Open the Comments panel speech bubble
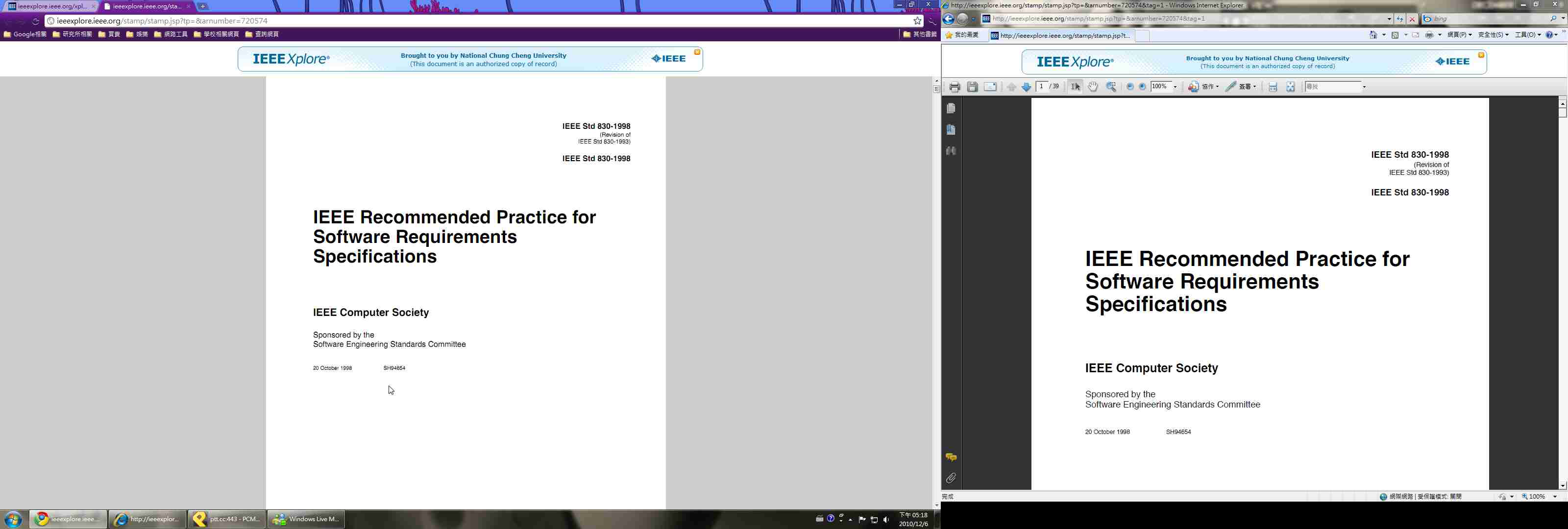Image resolution: width=1568 pixels, height=529 pixels. tap(951, 457)
